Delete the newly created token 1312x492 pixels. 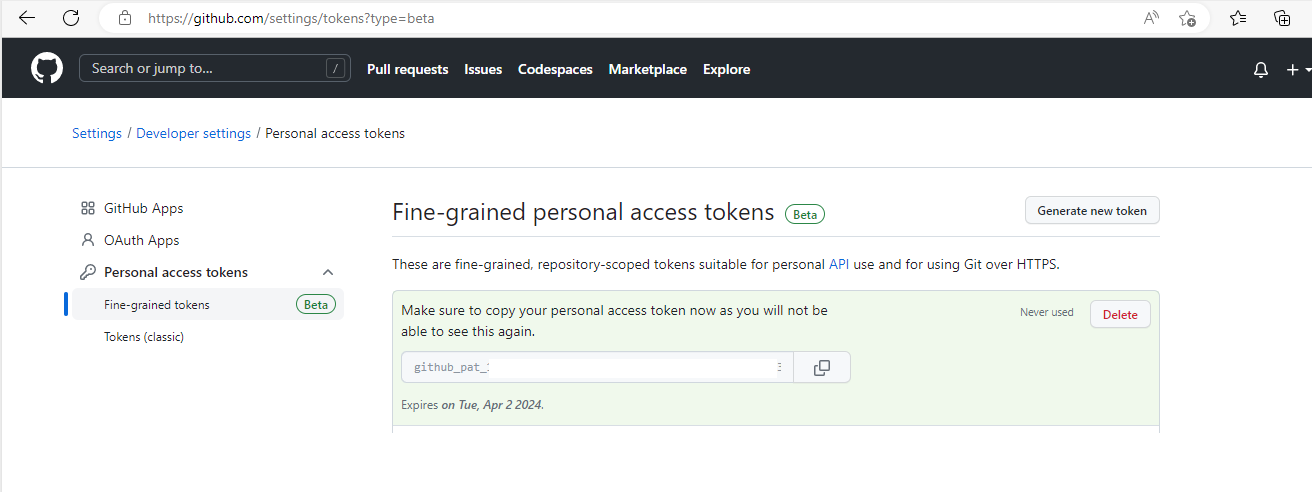click(x=1120, y=314)
